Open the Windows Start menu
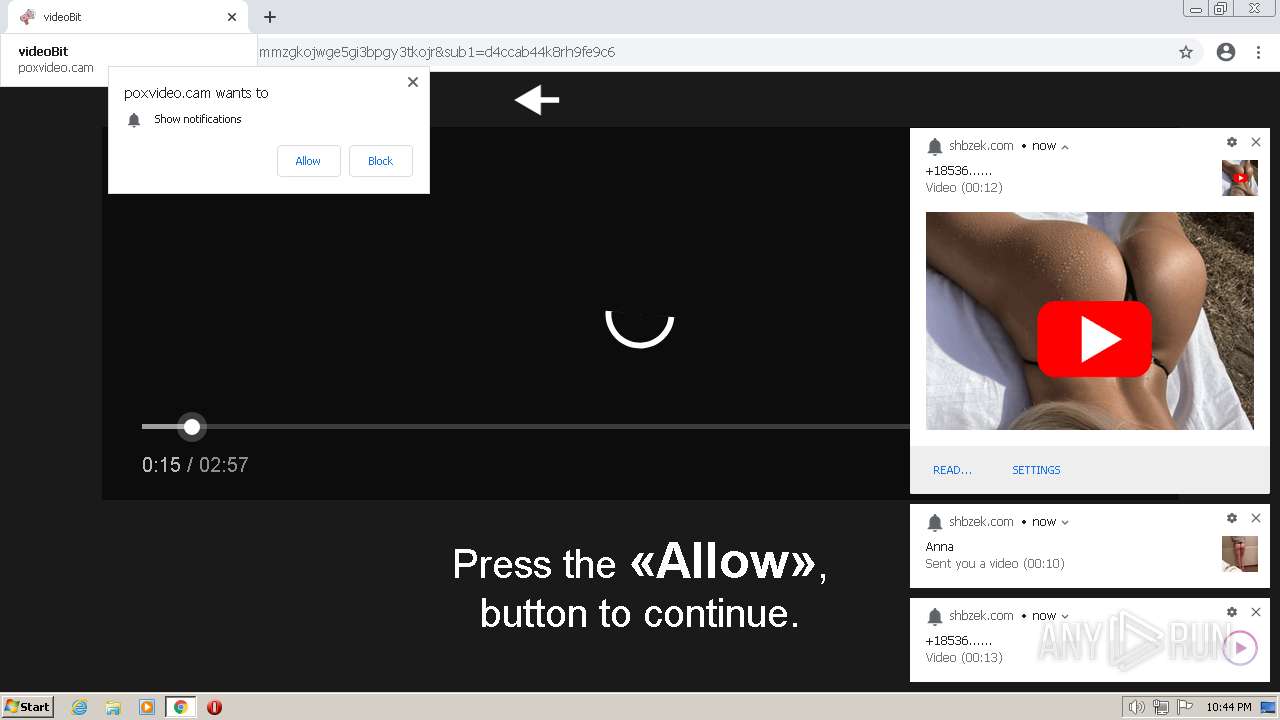 point(28,706)
